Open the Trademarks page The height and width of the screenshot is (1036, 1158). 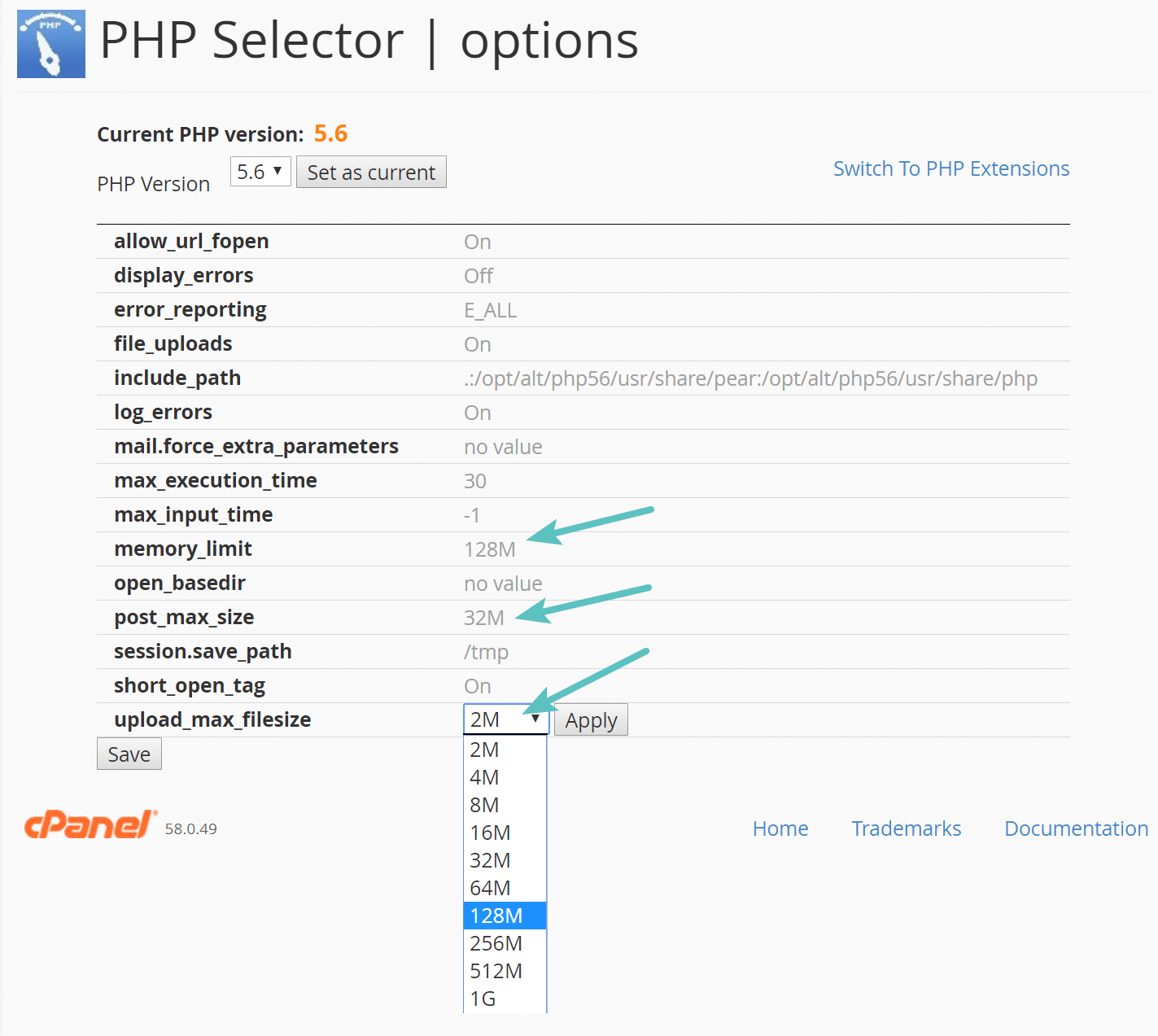(x=906, y=828)
